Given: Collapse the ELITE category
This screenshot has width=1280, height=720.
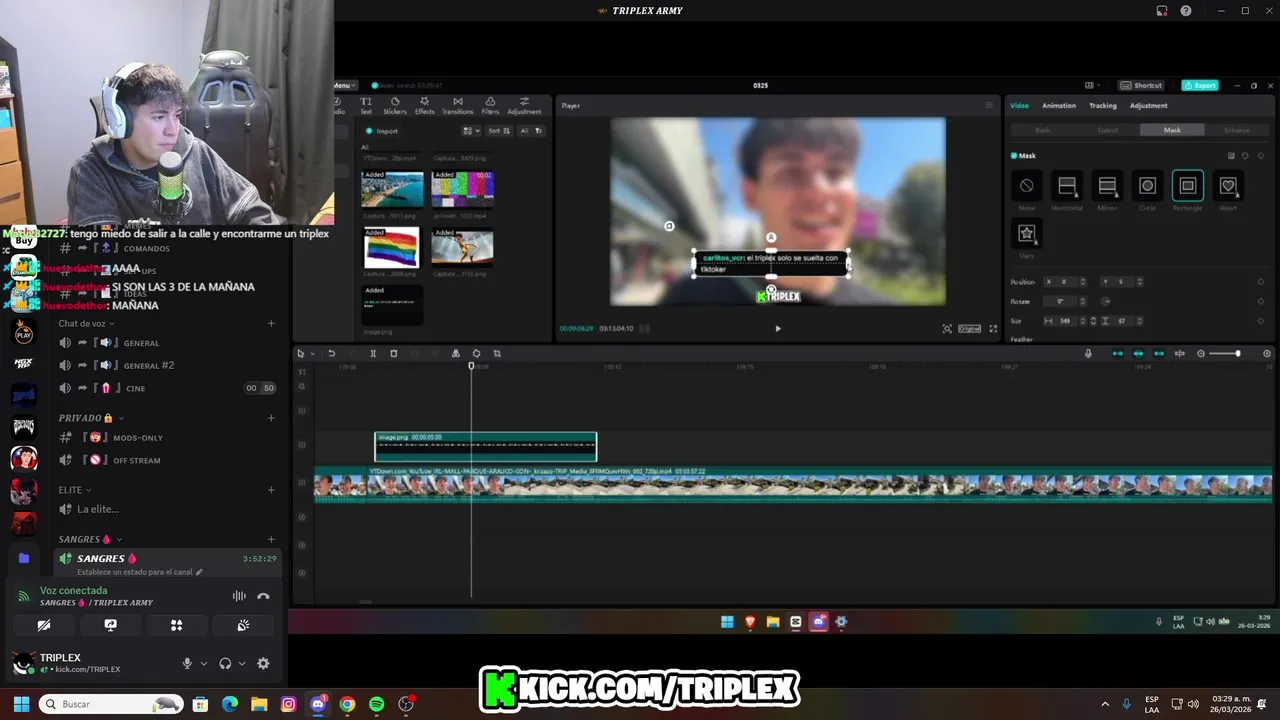Looking at the screenshot, I should [75, 490].
